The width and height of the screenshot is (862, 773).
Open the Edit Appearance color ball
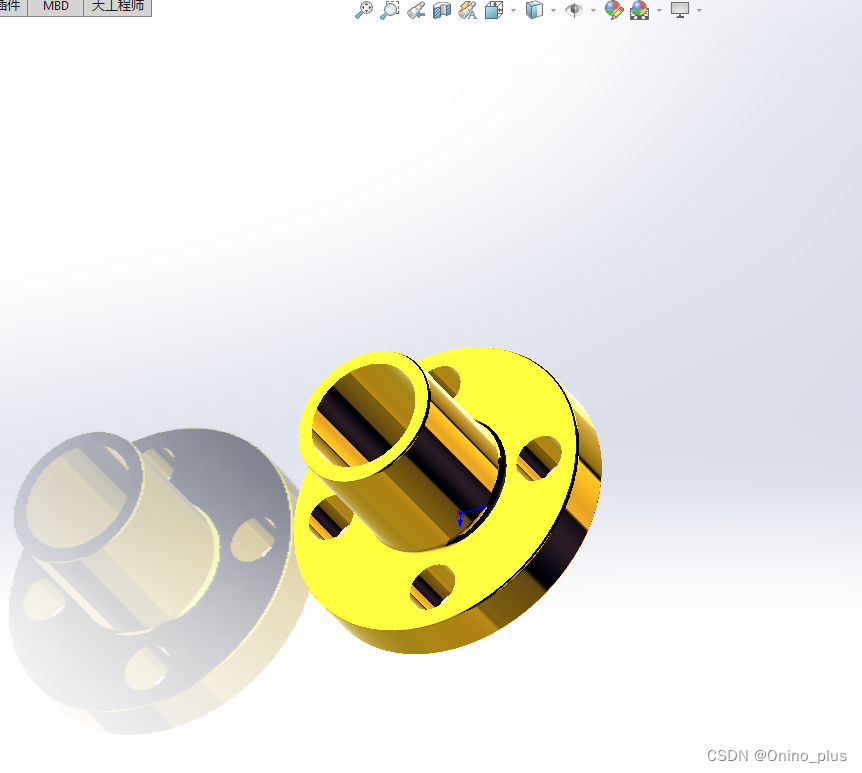614,10
